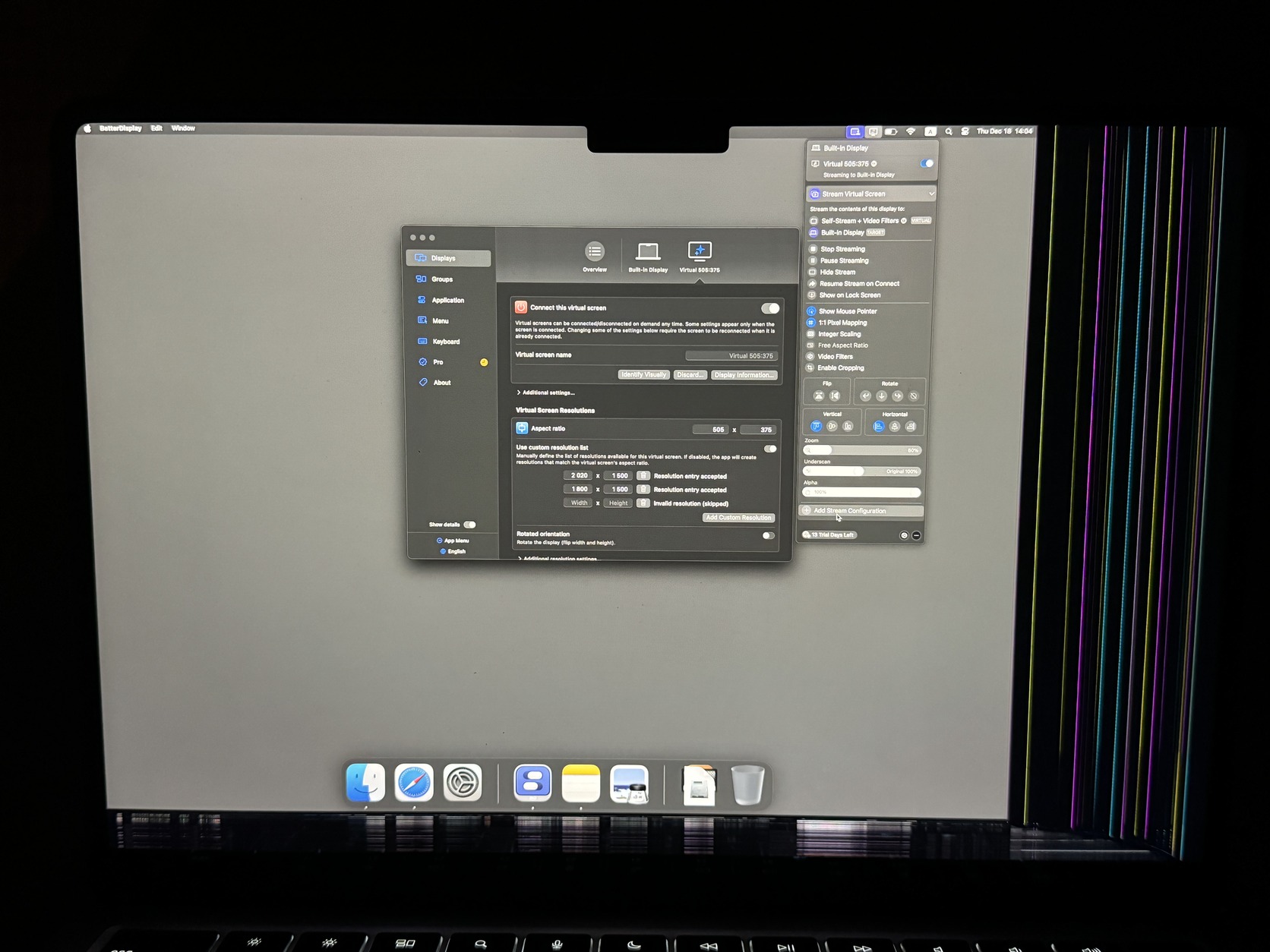This screenshot has width=1270, height=952.
Task: Click Pause Streaming in the menu
Action: [838, 260]
